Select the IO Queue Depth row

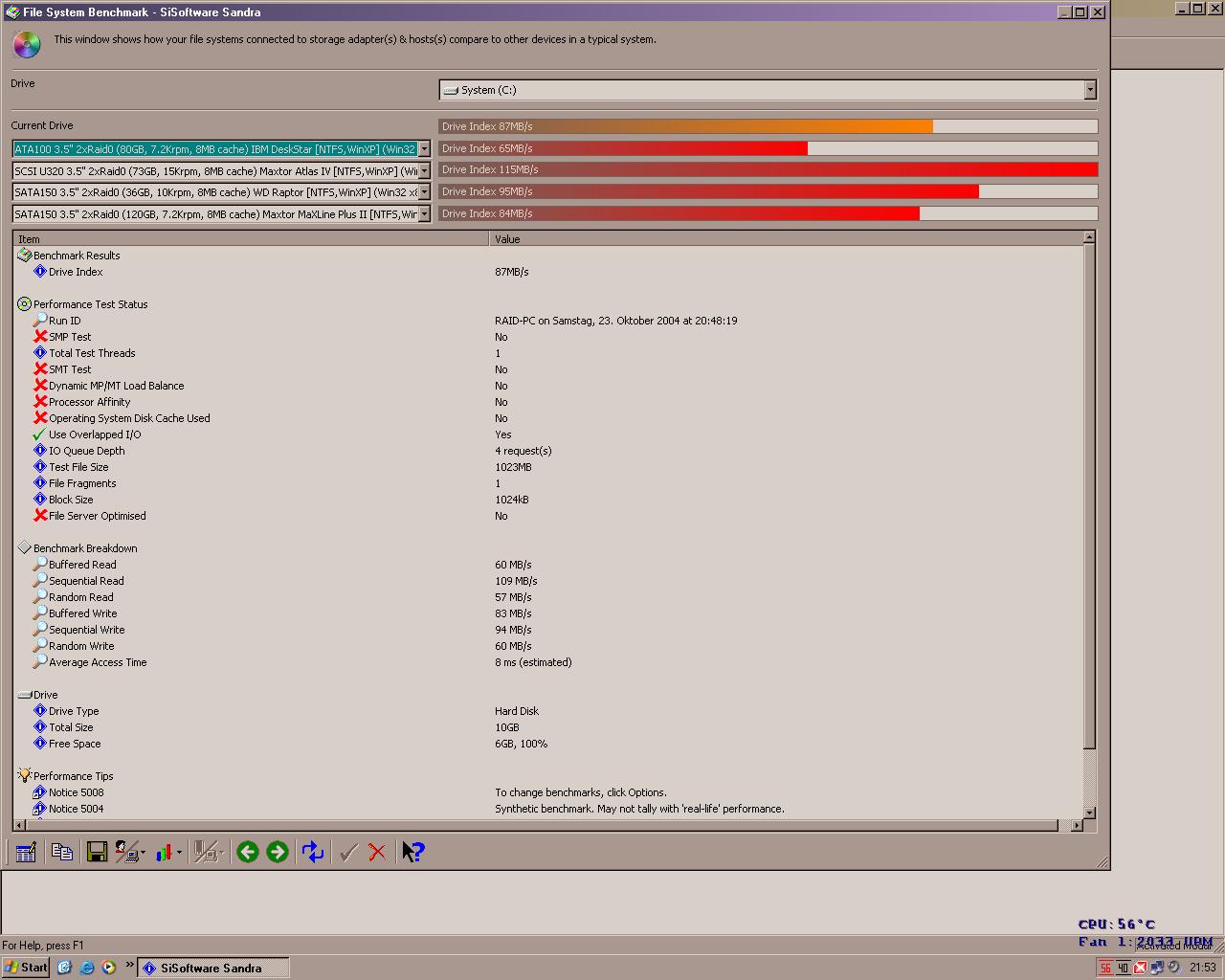(x=550, y=451)
